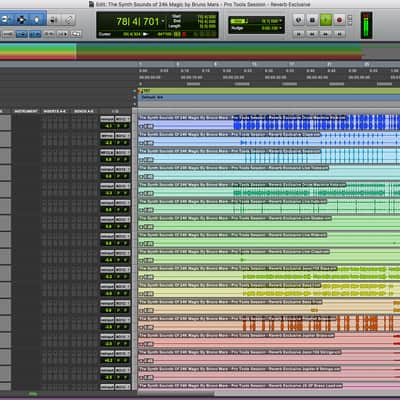Select the Pencil tool

pyautogui.click(x=69, y=20)
